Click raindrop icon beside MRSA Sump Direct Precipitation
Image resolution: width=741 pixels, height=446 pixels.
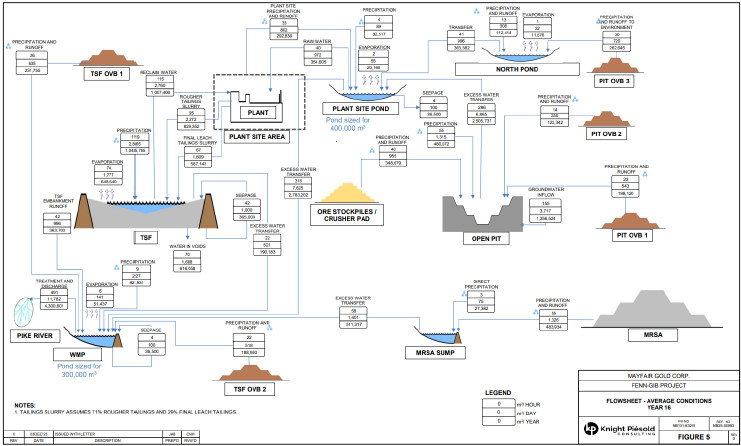click(464, 294)
